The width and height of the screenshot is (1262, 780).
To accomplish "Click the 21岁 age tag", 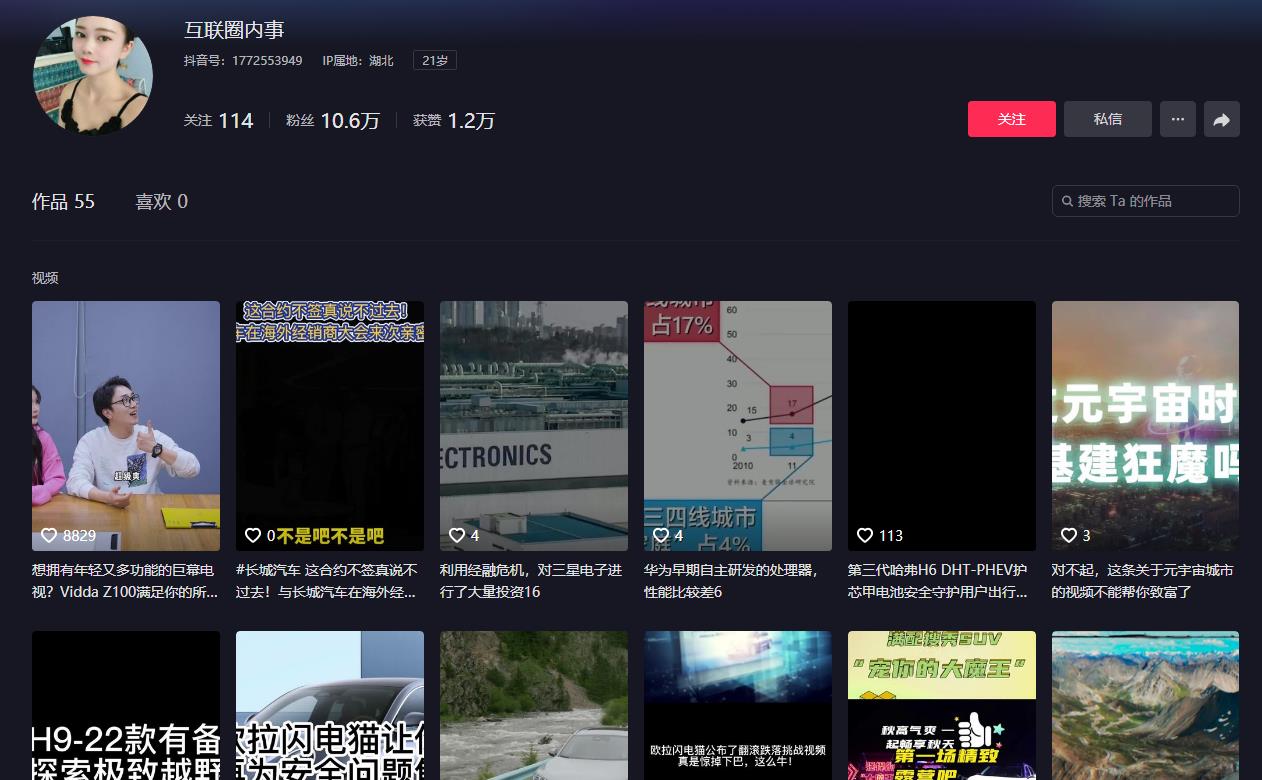I will coord(435,60).
